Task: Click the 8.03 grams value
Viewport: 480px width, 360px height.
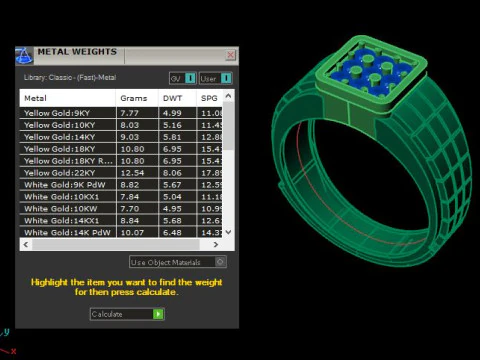Action: [x=129, y=125]
